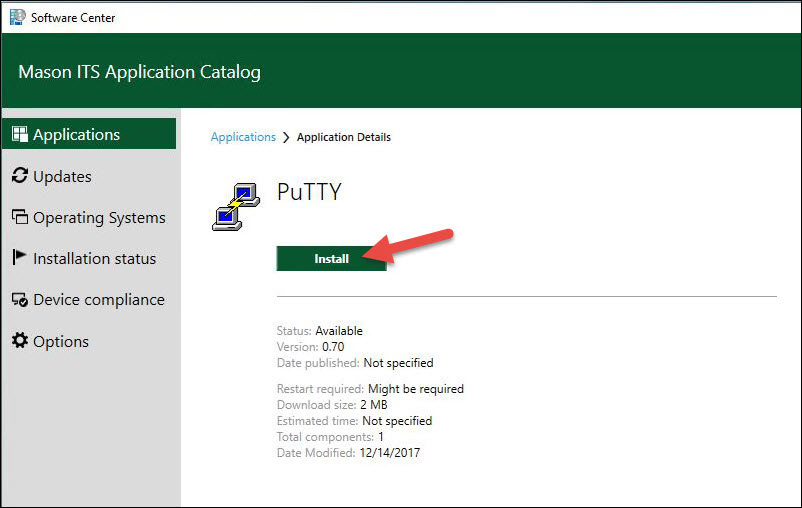Image resolution: width=802 pixels, height=508 pixels.
Task: Switch to the Updates section
Action: (62, 177)
